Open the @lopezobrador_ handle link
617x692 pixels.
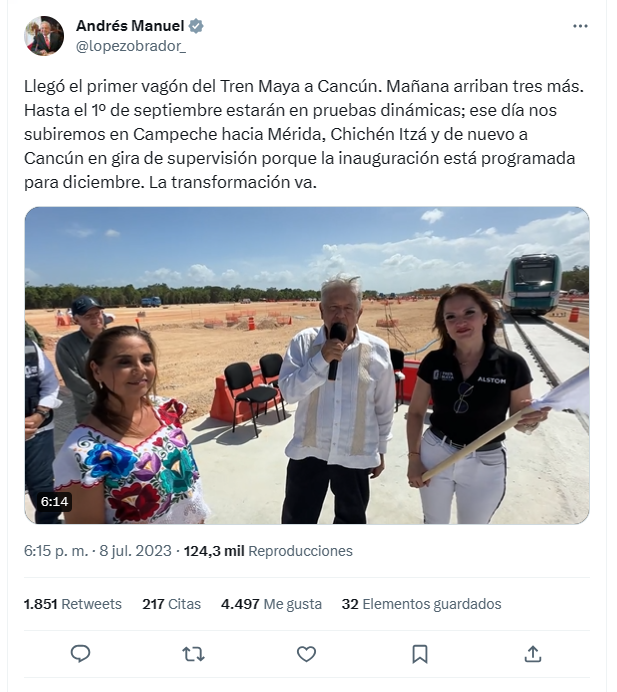click(x=131, y=46)
